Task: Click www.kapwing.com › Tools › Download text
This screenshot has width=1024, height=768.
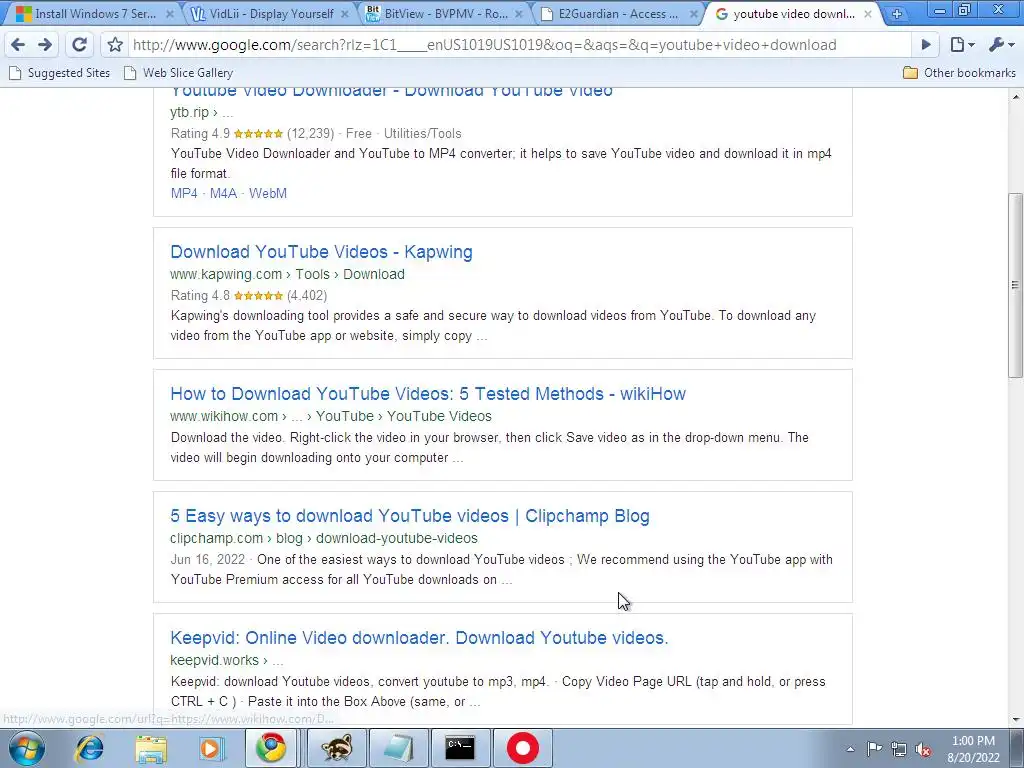Action: point(287,274)
